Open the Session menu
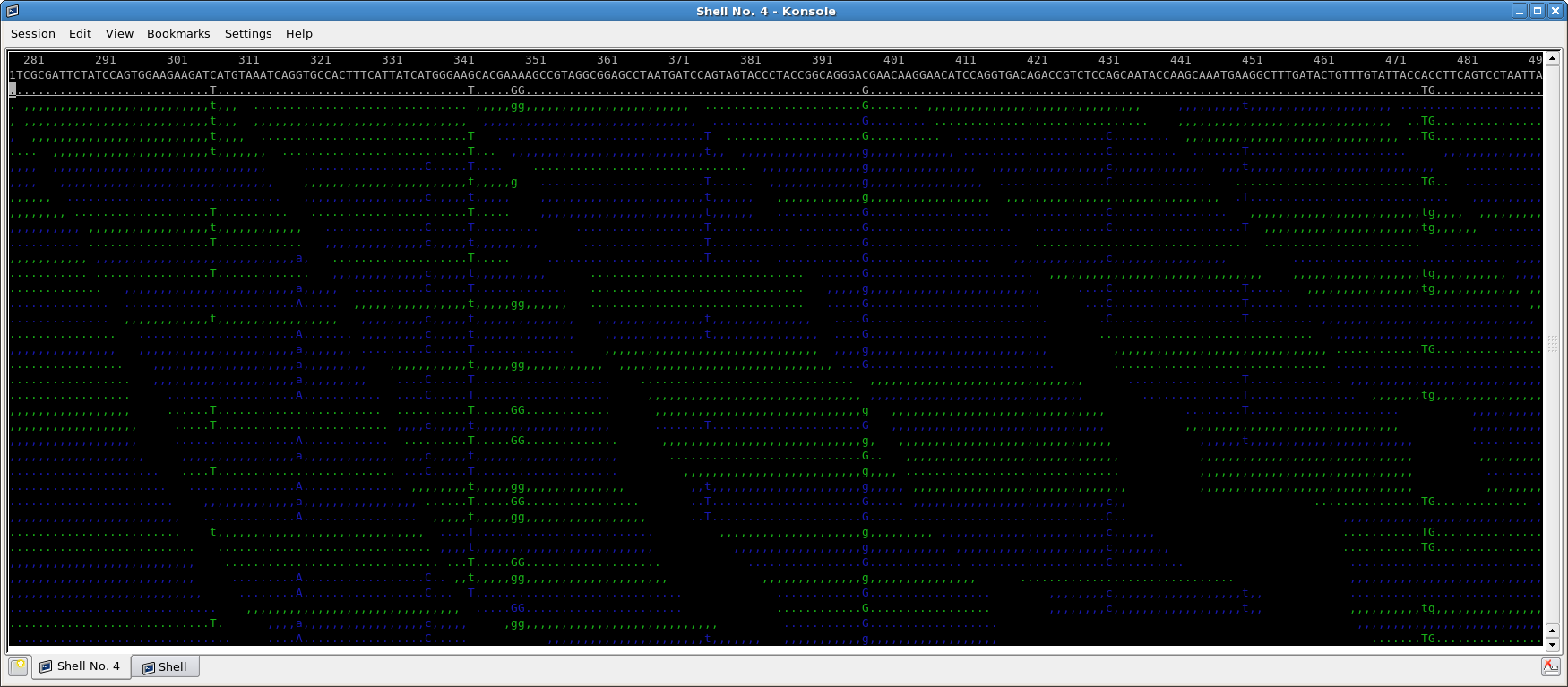 [x=33, y=33]
